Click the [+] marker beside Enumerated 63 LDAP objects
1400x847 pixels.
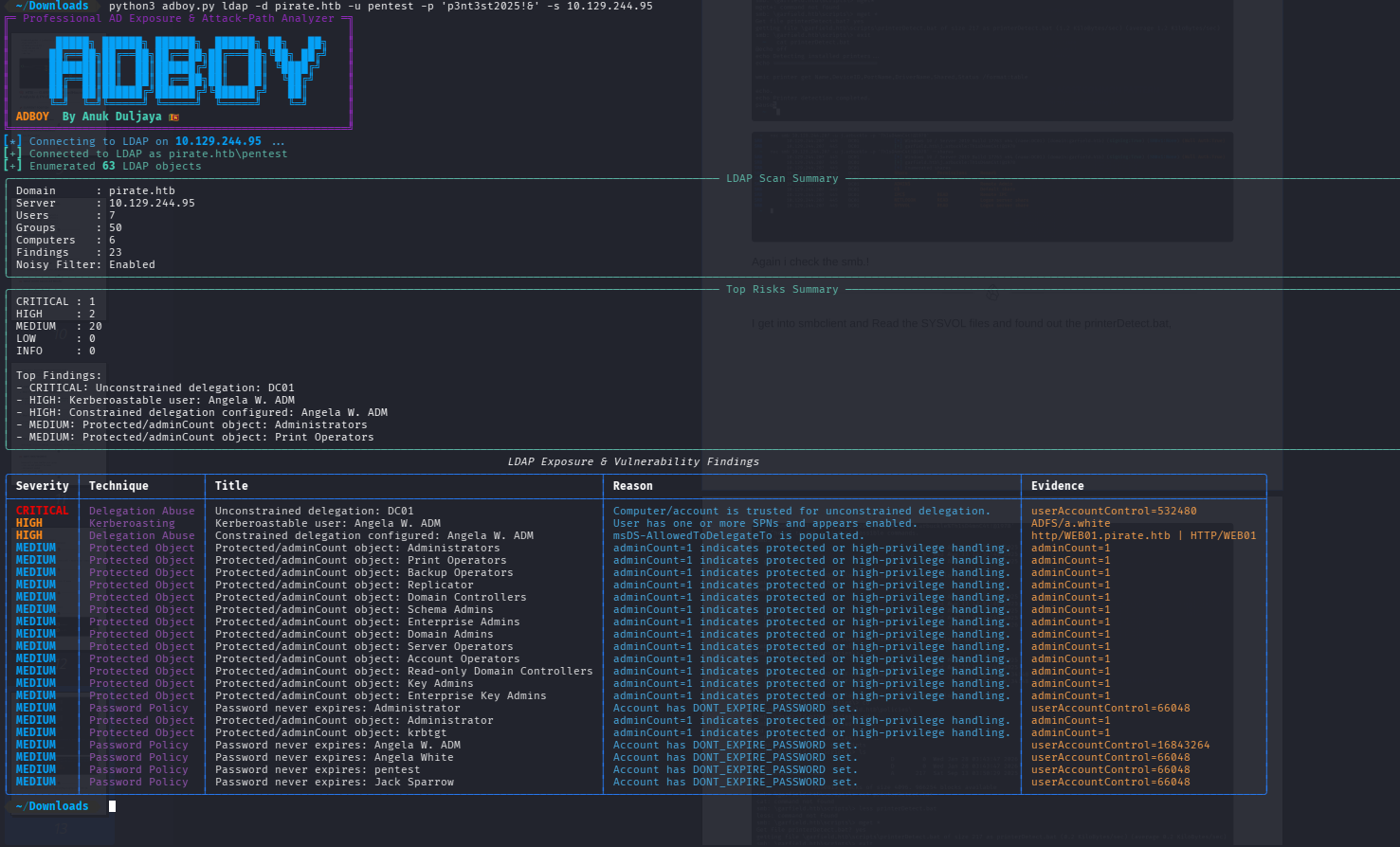[12, 166]
